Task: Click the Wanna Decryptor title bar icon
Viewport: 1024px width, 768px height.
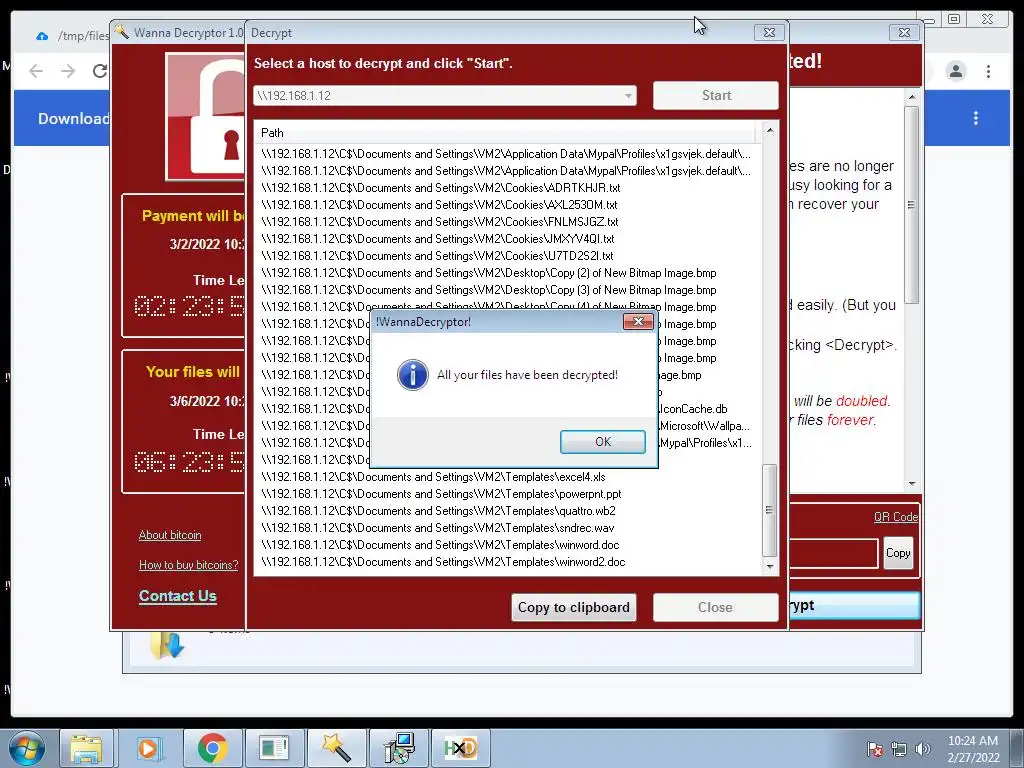Action: (121, 31)
